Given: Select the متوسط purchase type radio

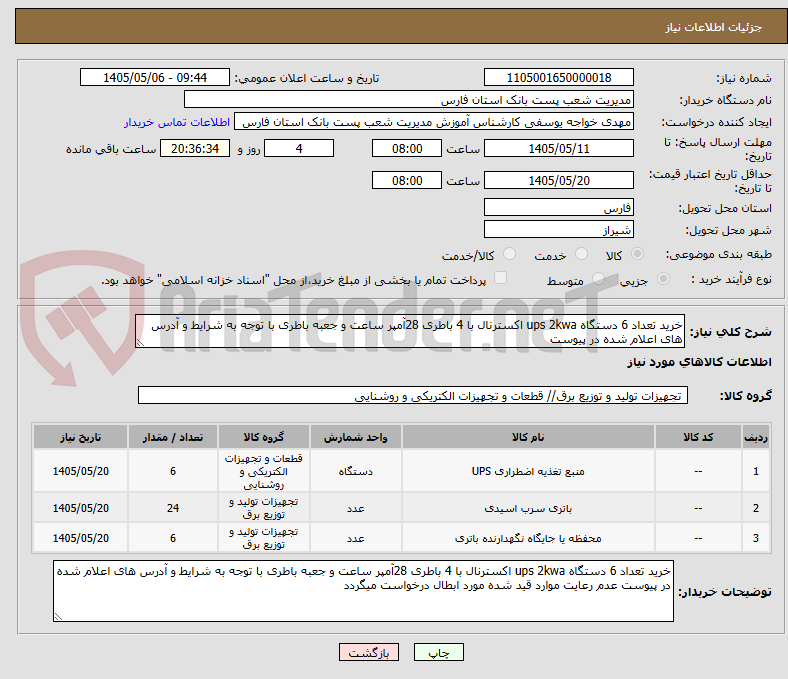Looking at the screenshot, I should (598, 279).
